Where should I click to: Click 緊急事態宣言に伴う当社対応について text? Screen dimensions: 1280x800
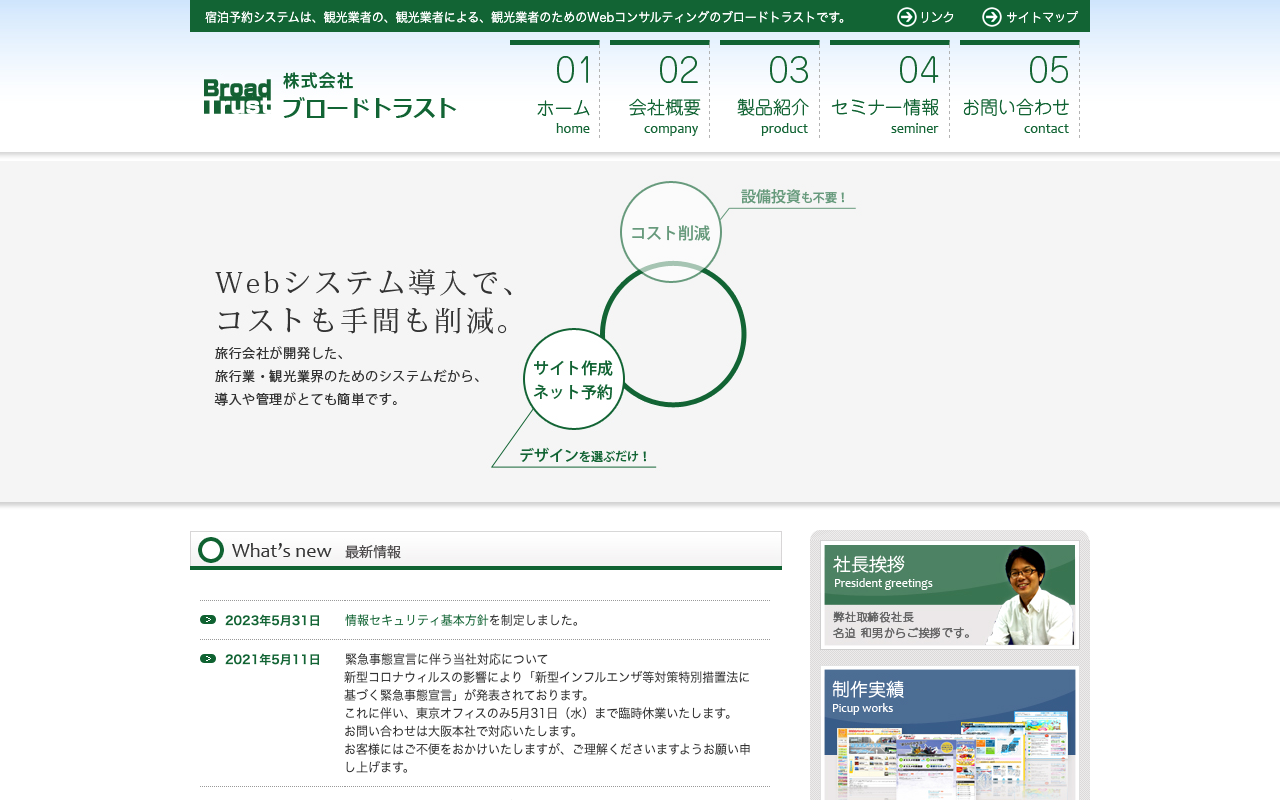pyautogui.click(x=446, y=659)
